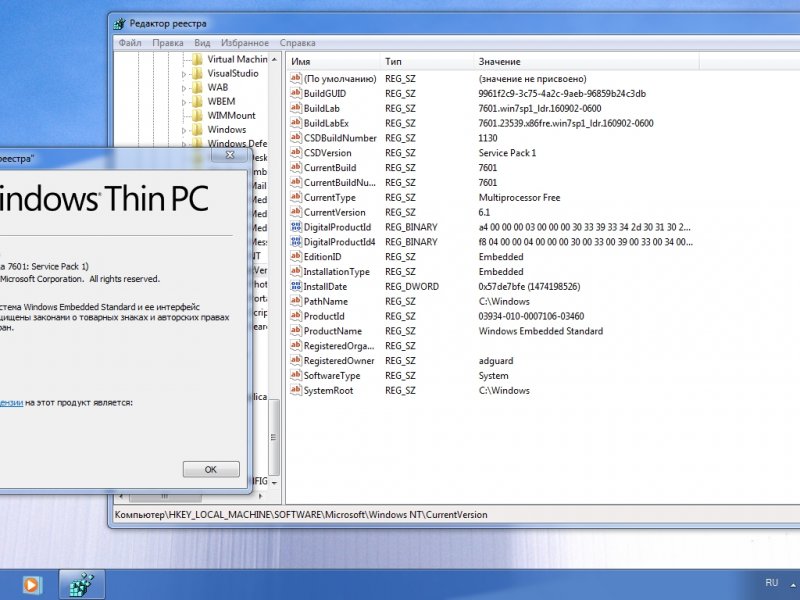Select the Windows Defender tree folder
The width and height of the screenshot is (800, 600).
tap(237, 143)
